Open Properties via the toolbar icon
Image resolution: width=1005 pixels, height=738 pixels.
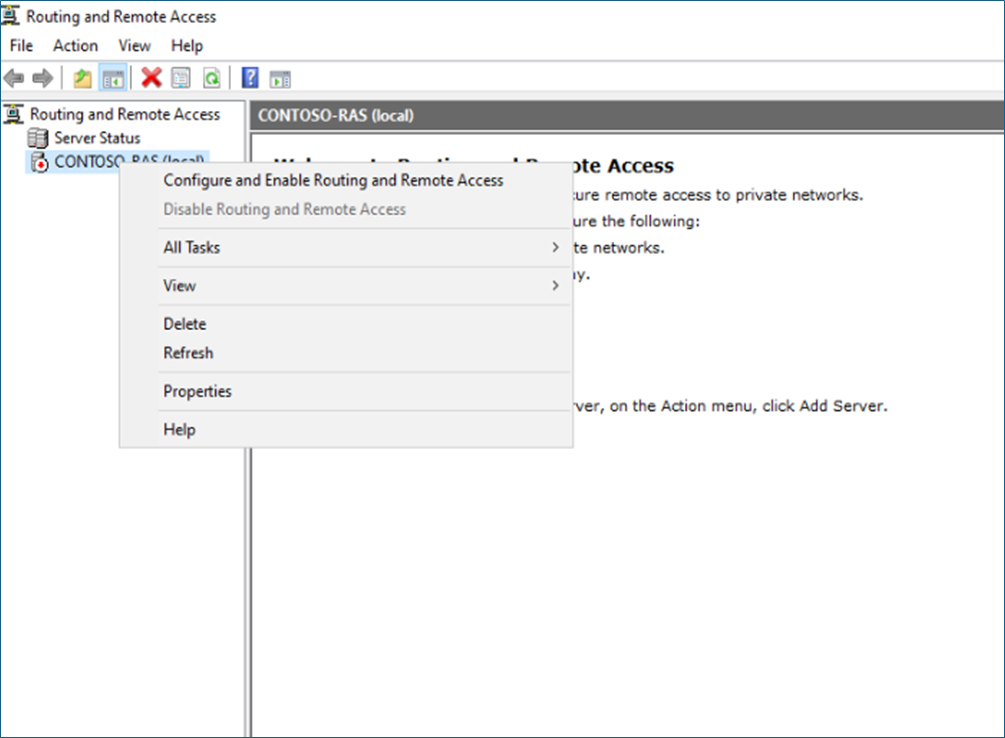tap(180, 78)
